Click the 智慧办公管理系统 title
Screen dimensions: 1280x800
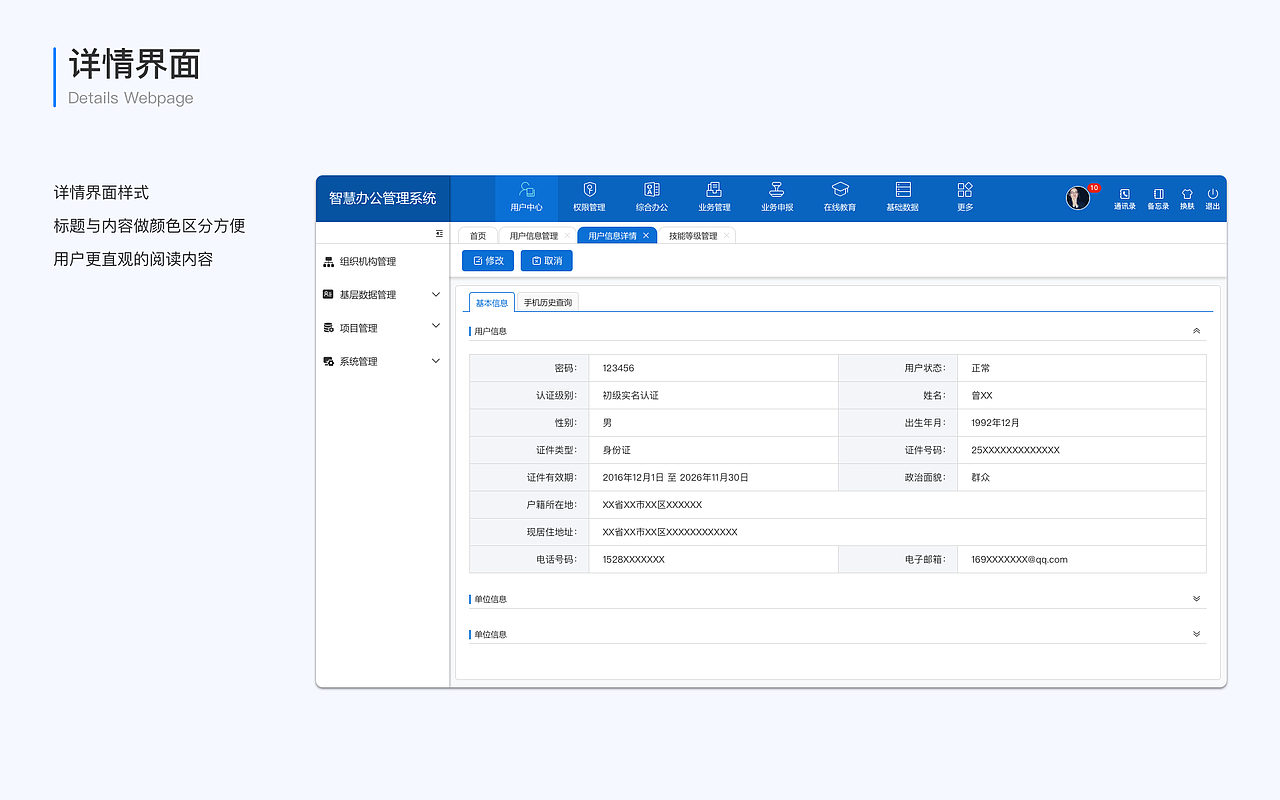[383, 198]
